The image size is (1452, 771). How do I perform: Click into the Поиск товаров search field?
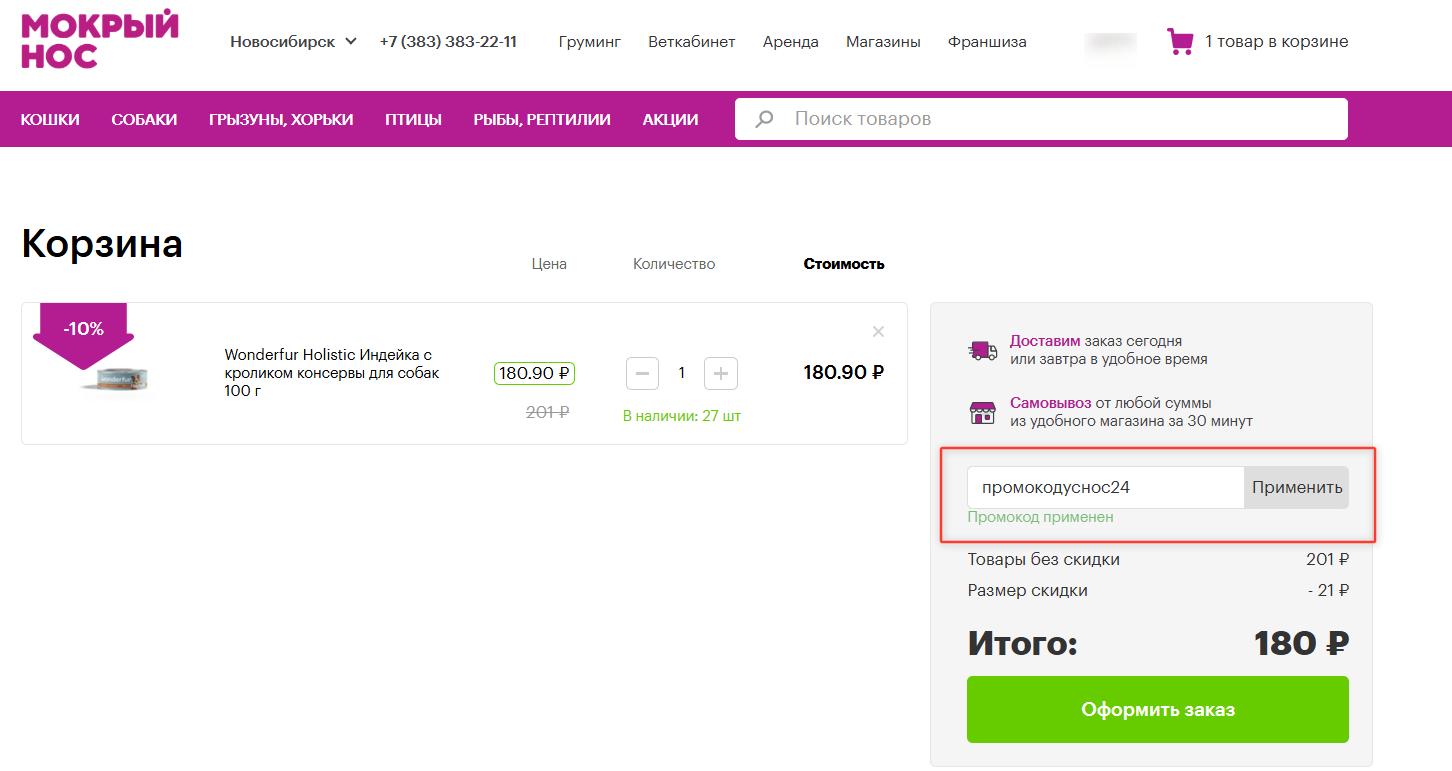[1060, 119]
